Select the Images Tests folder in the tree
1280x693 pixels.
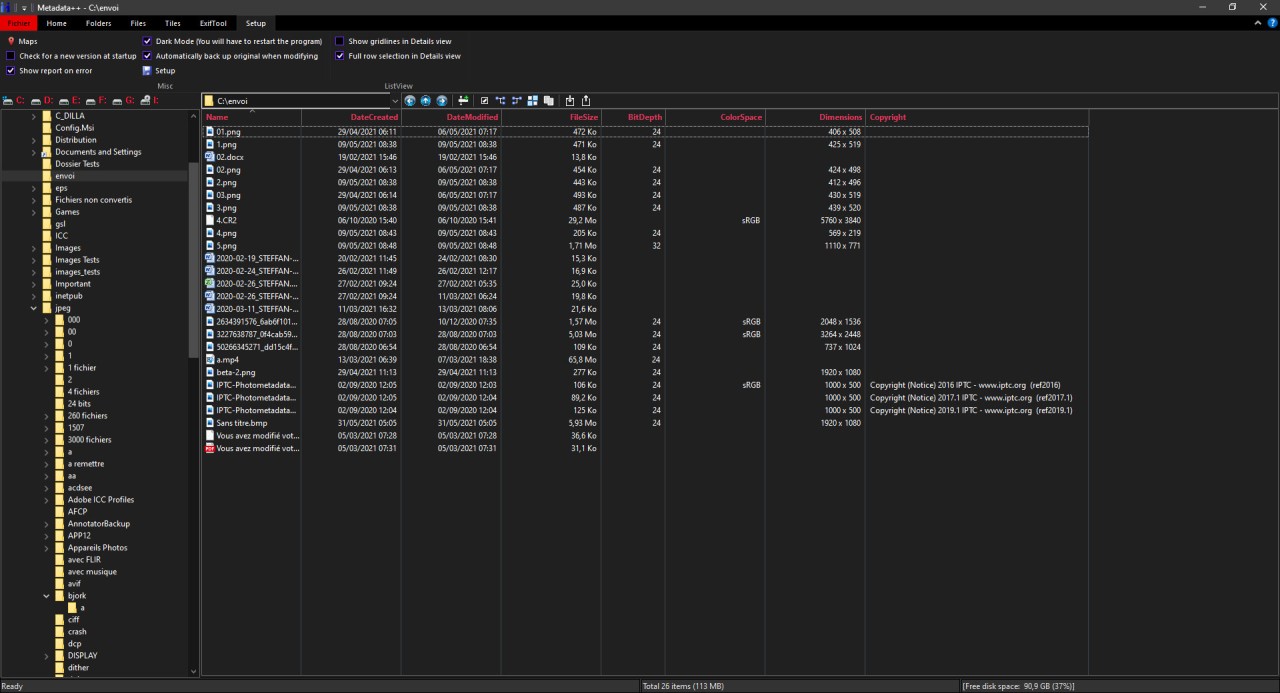(77, 260)
